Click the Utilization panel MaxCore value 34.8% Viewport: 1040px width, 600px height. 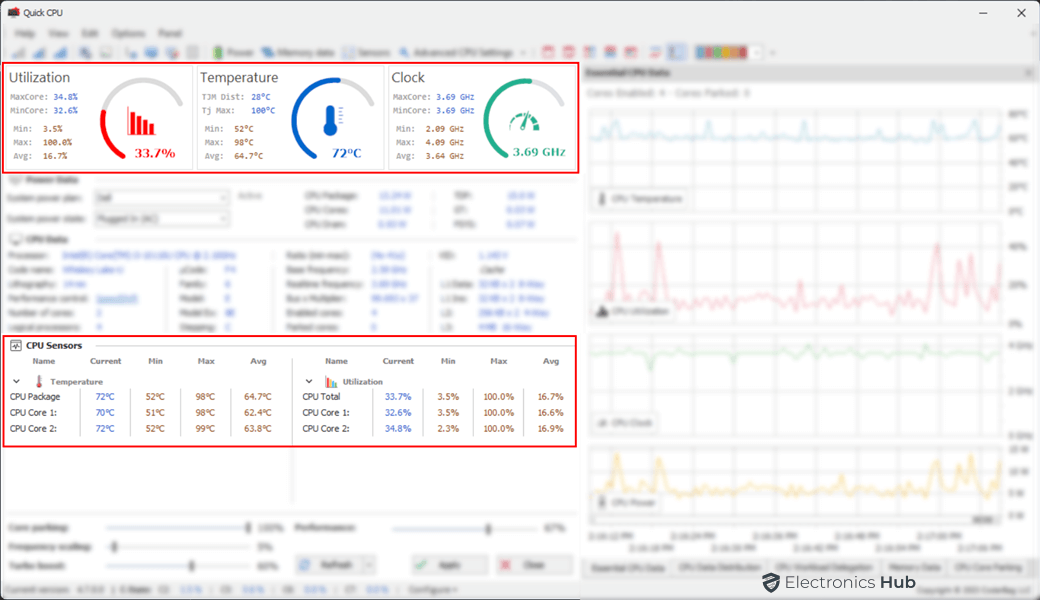pos(66,97)
